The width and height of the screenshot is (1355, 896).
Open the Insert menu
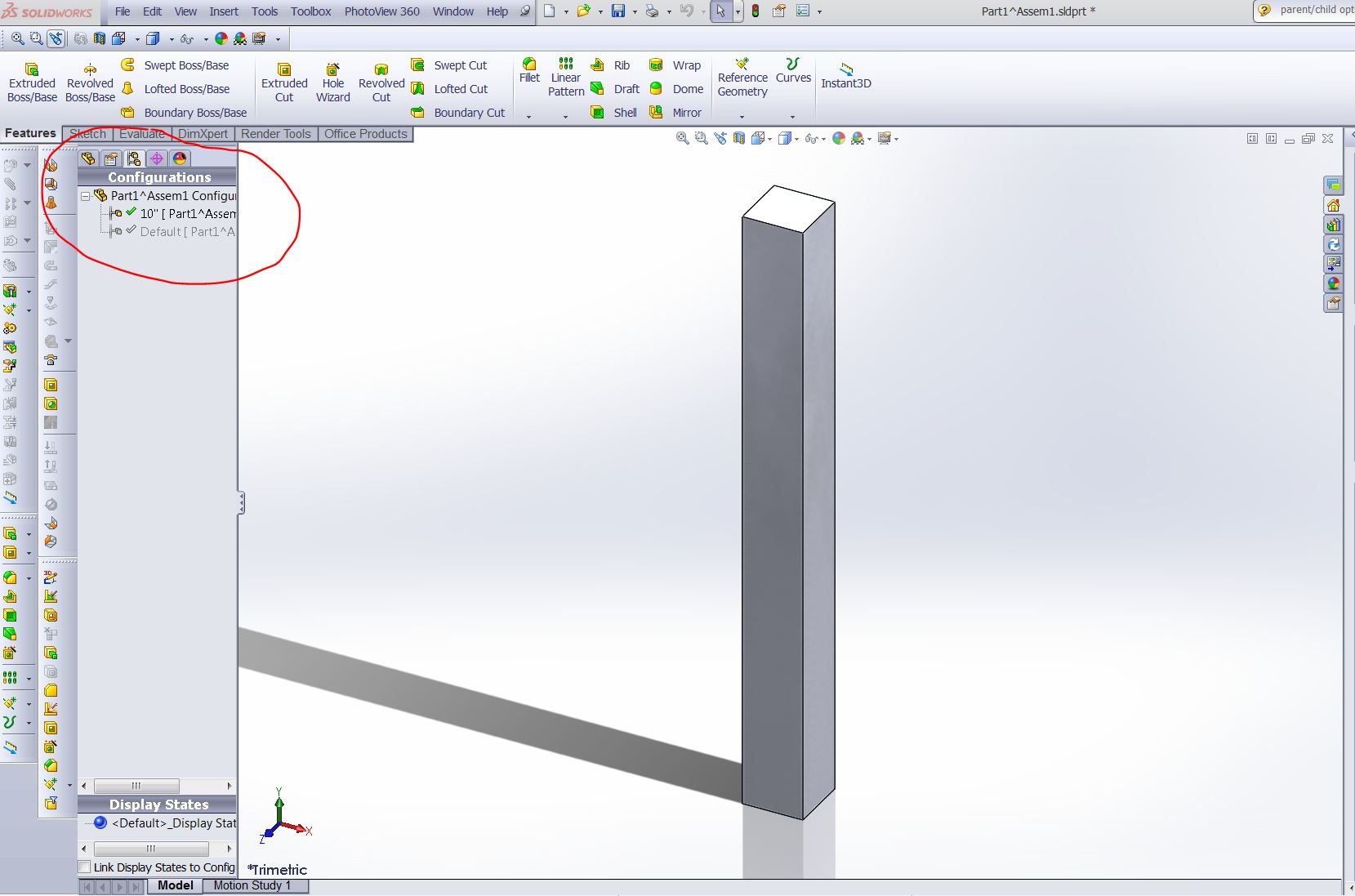point(224,11)
